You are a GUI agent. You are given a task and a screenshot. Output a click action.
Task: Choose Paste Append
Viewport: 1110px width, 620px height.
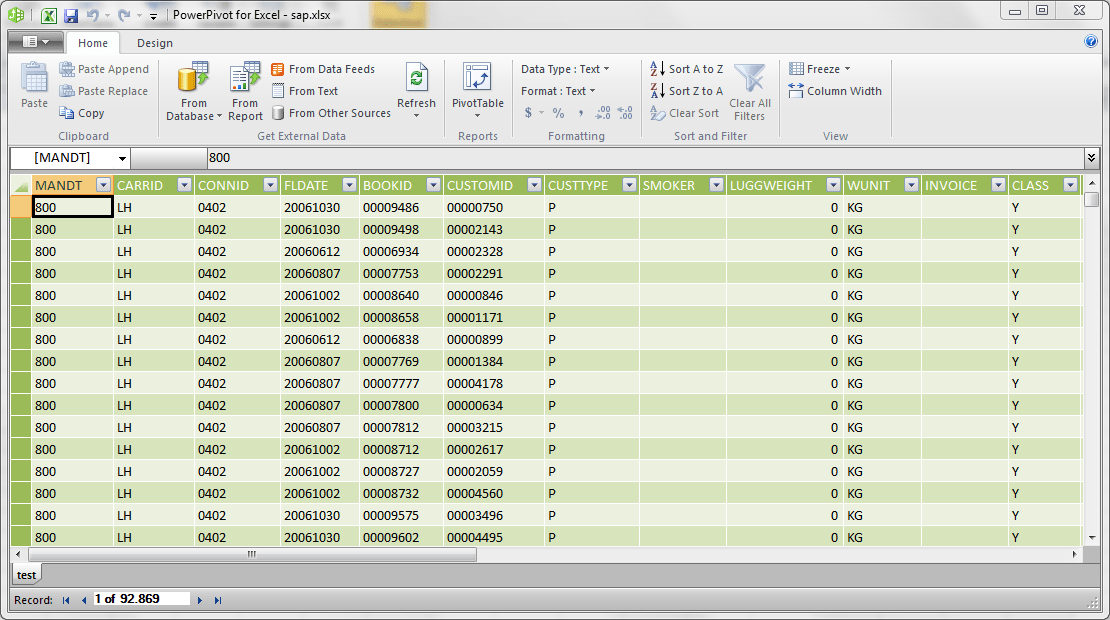(104, 69)
